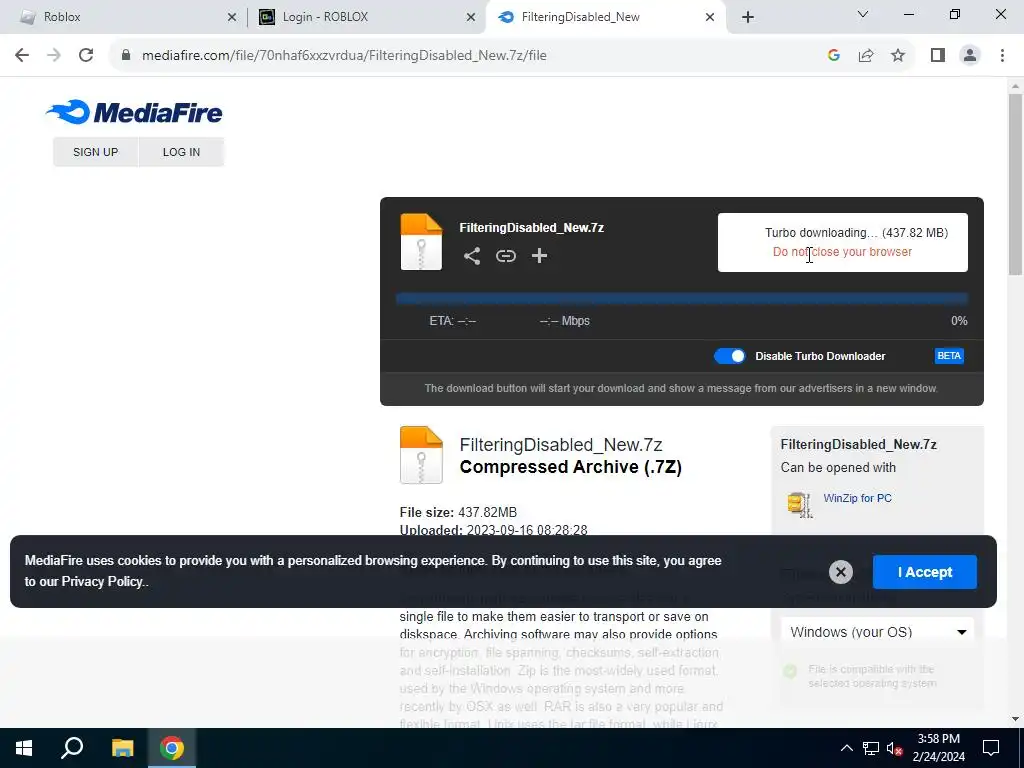
Task: Open the WinZip for PC link
Action: pos(857,498)
